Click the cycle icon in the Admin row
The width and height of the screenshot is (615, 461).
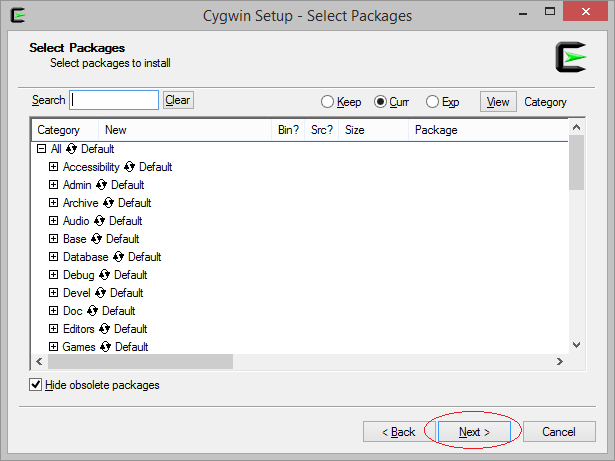pos(101,185)
